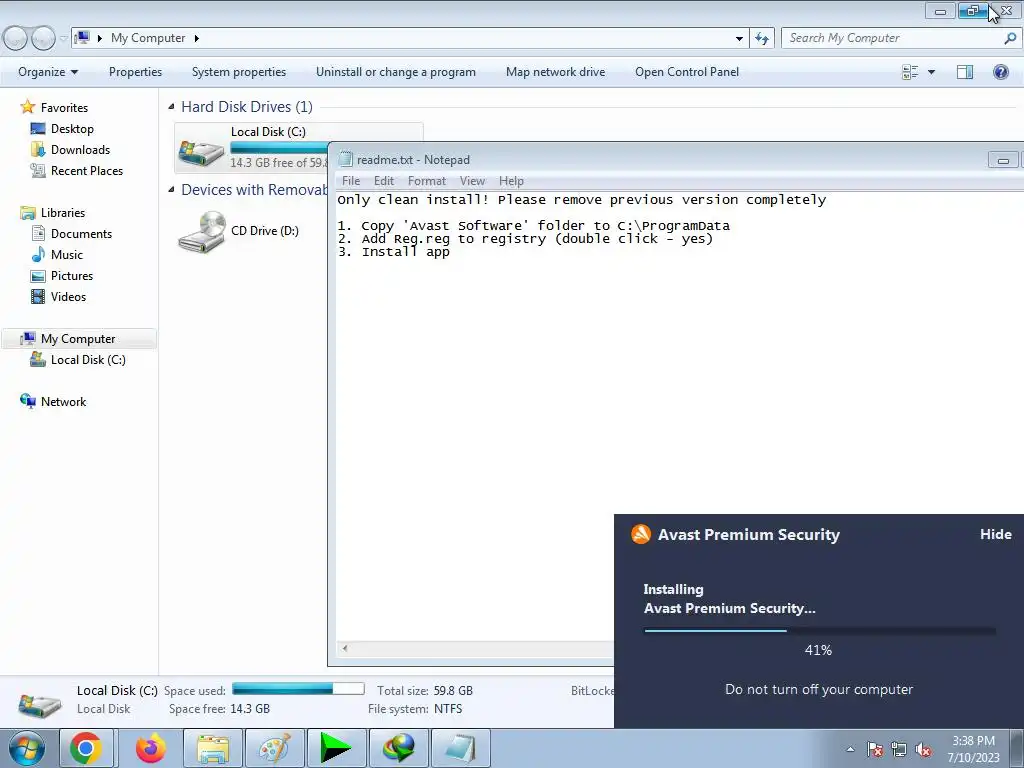
Task: Open Videos library
Action: (69, 296)
